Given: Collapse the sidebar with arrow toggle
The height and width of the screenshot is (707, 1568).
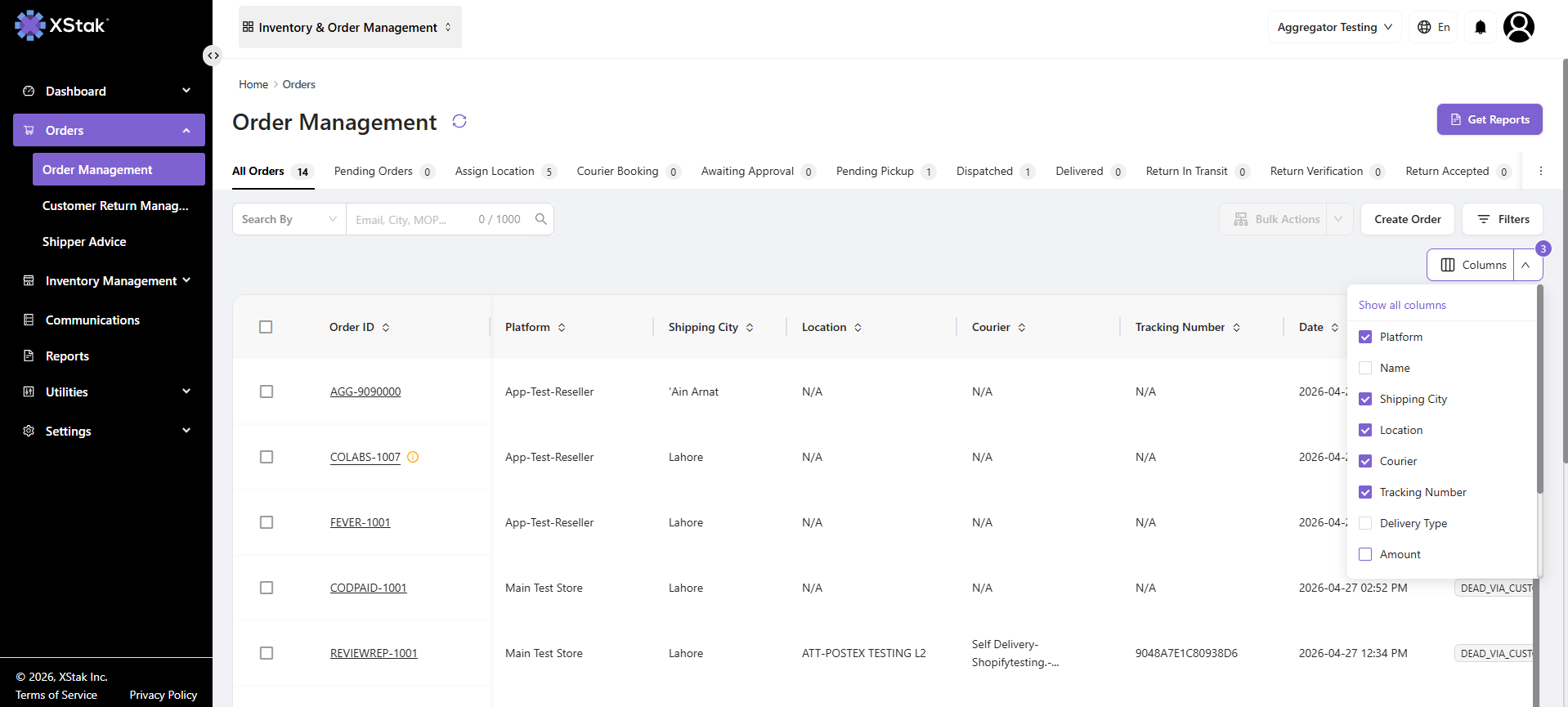Looking at the screenshot, I should point(213,56).
